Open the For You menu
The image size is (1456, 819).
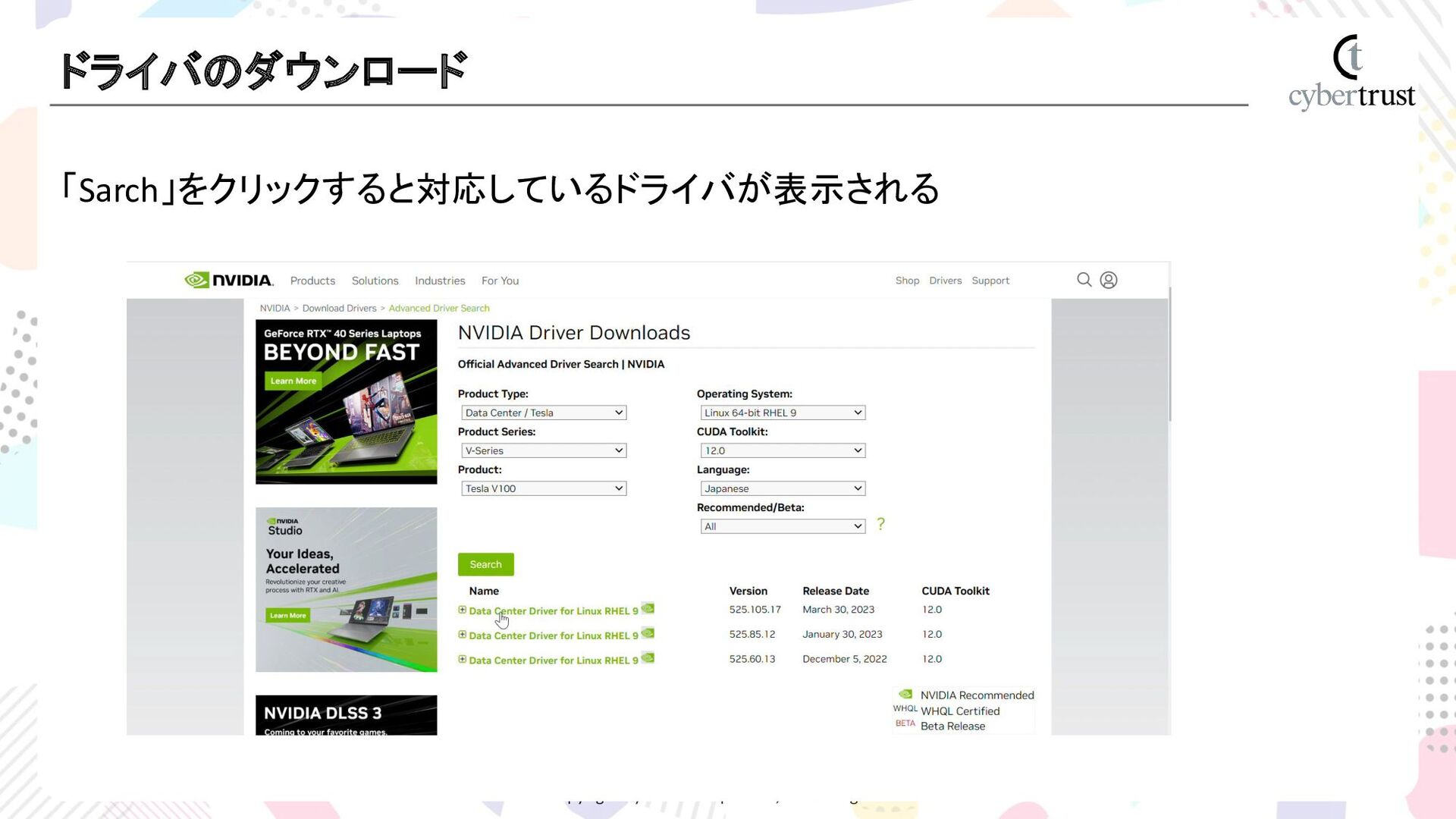(x=500, y=281)
